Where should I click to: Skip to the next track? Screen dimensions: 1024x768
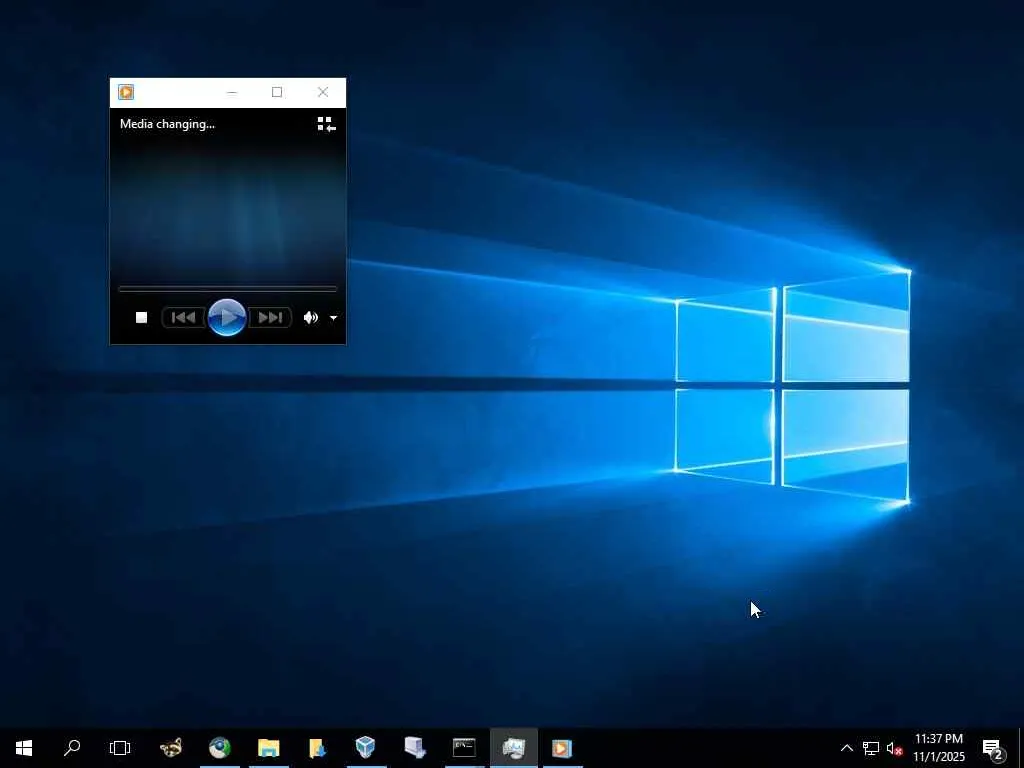pos(270,317)
